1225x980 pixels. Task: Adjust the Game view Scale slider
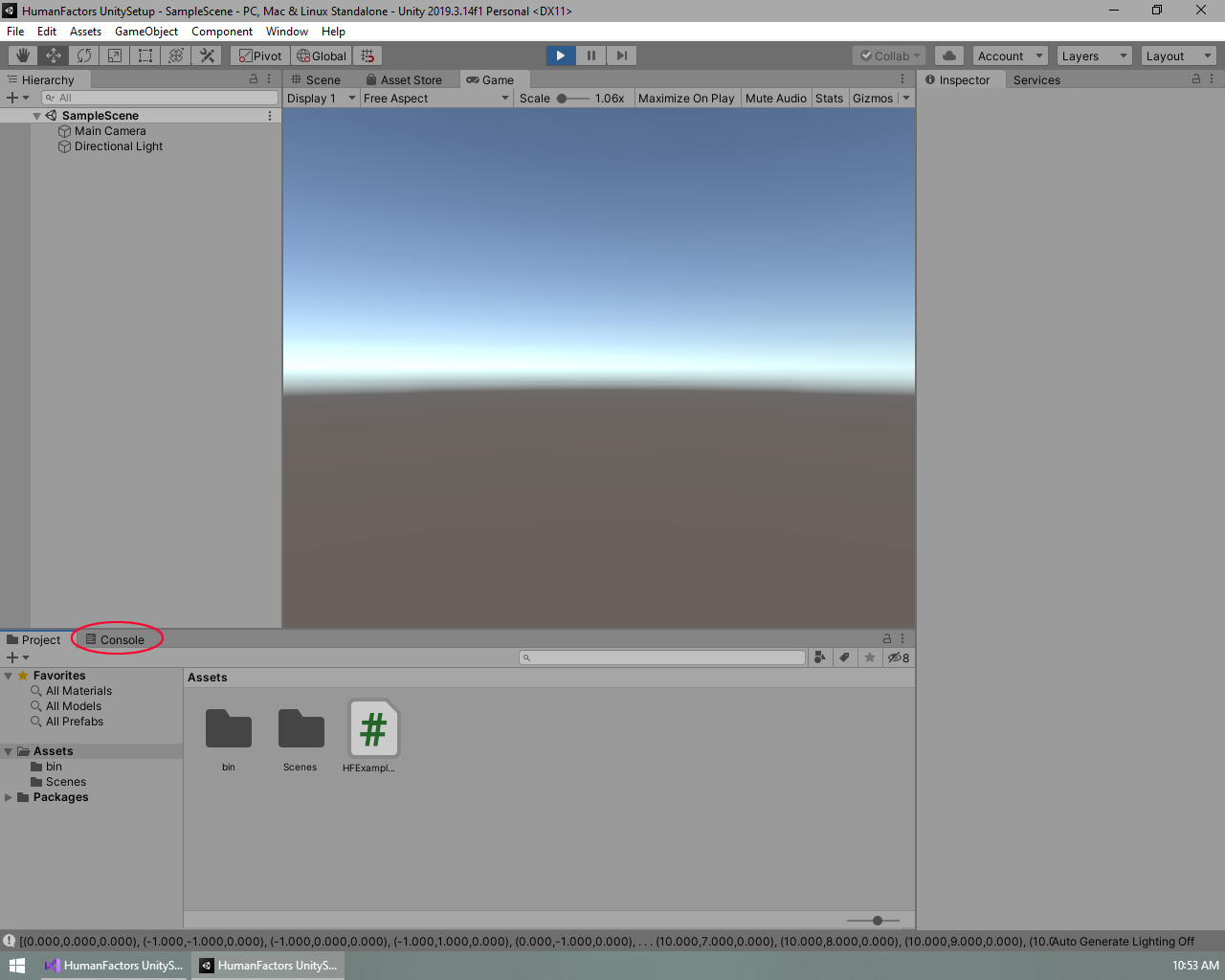pos(572,99)
